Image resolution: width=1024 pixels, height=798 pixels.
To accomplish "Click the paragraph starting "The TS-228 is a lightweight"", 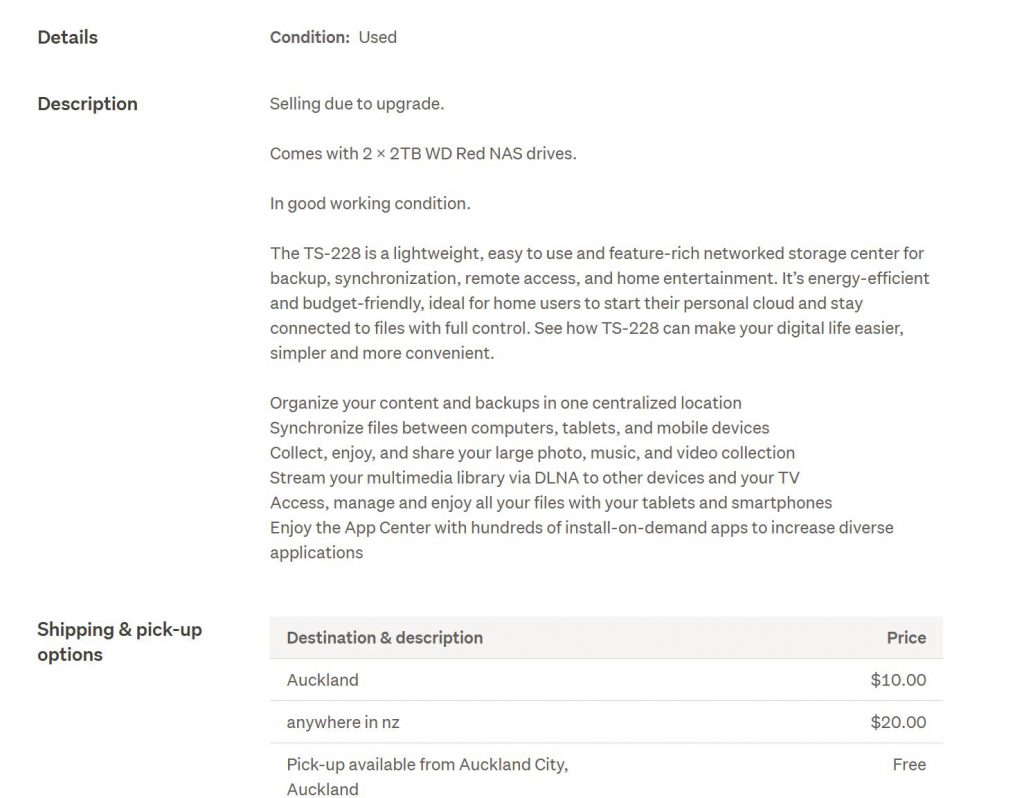I will pyautogui.click(x=599, y=304).
